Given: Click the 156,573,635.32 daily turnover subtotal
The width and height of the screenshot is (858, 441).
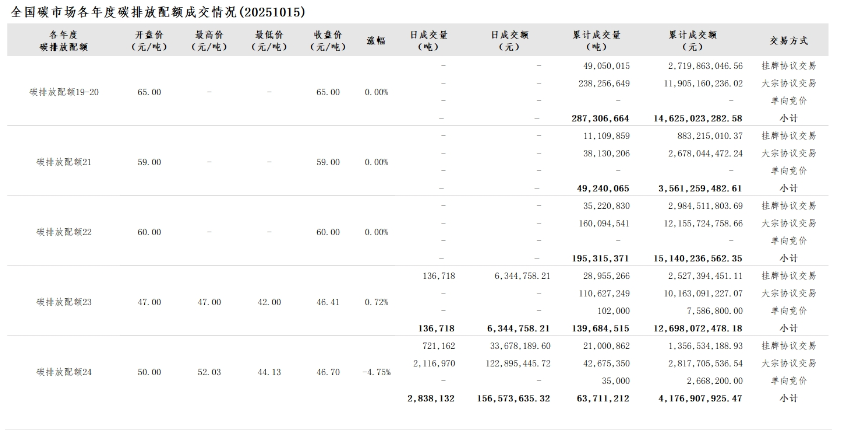Looking at the screenshot, I should click(507, 398).
